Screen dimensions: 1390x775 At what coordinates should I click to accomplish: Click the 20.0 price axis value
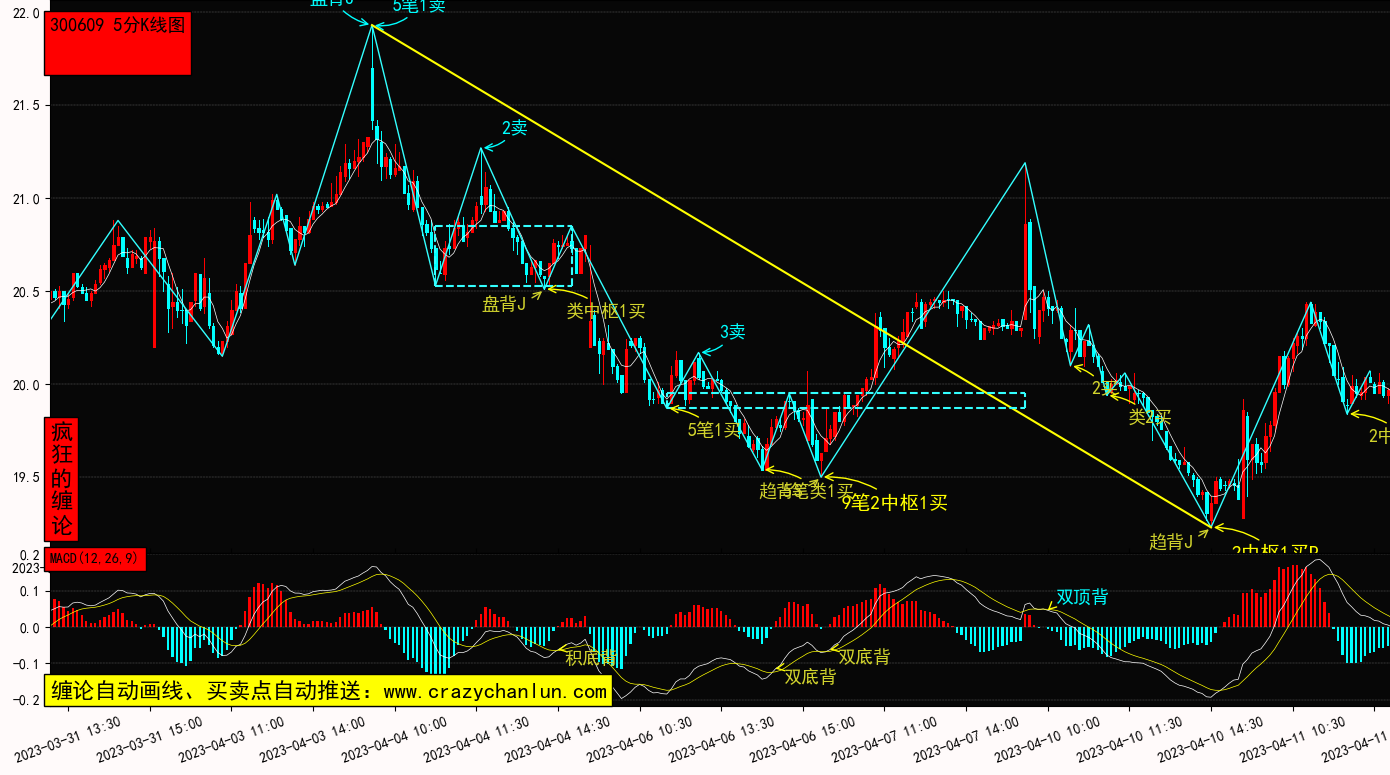(x=27, y=385)
